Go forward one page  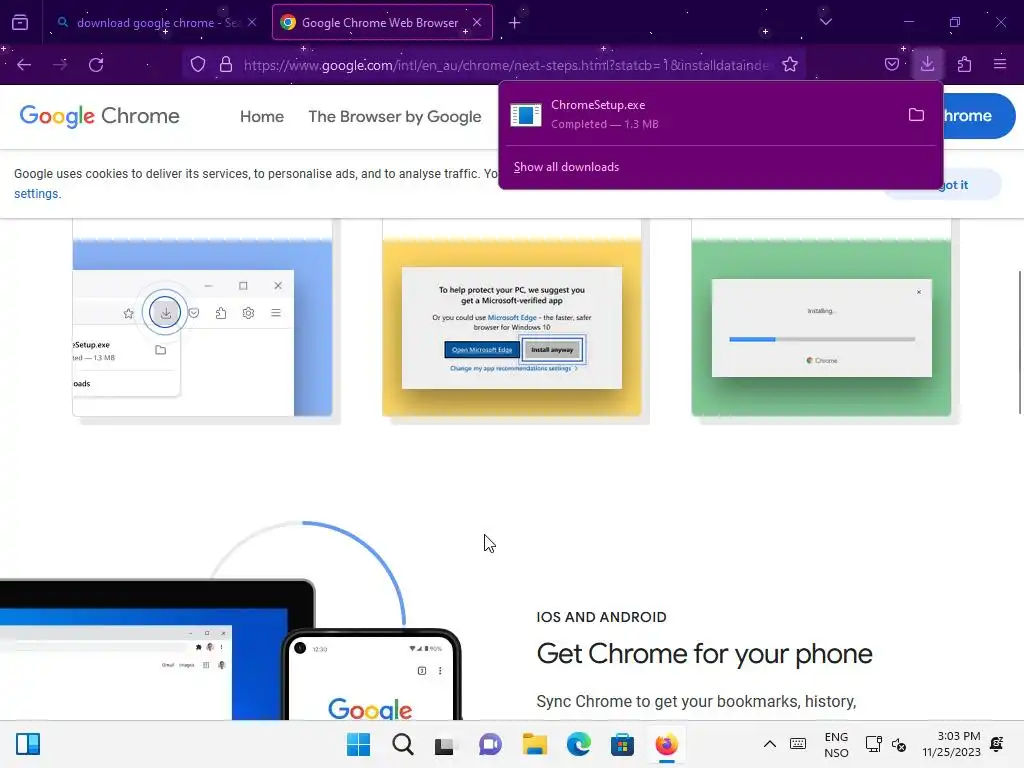(60, 65)
